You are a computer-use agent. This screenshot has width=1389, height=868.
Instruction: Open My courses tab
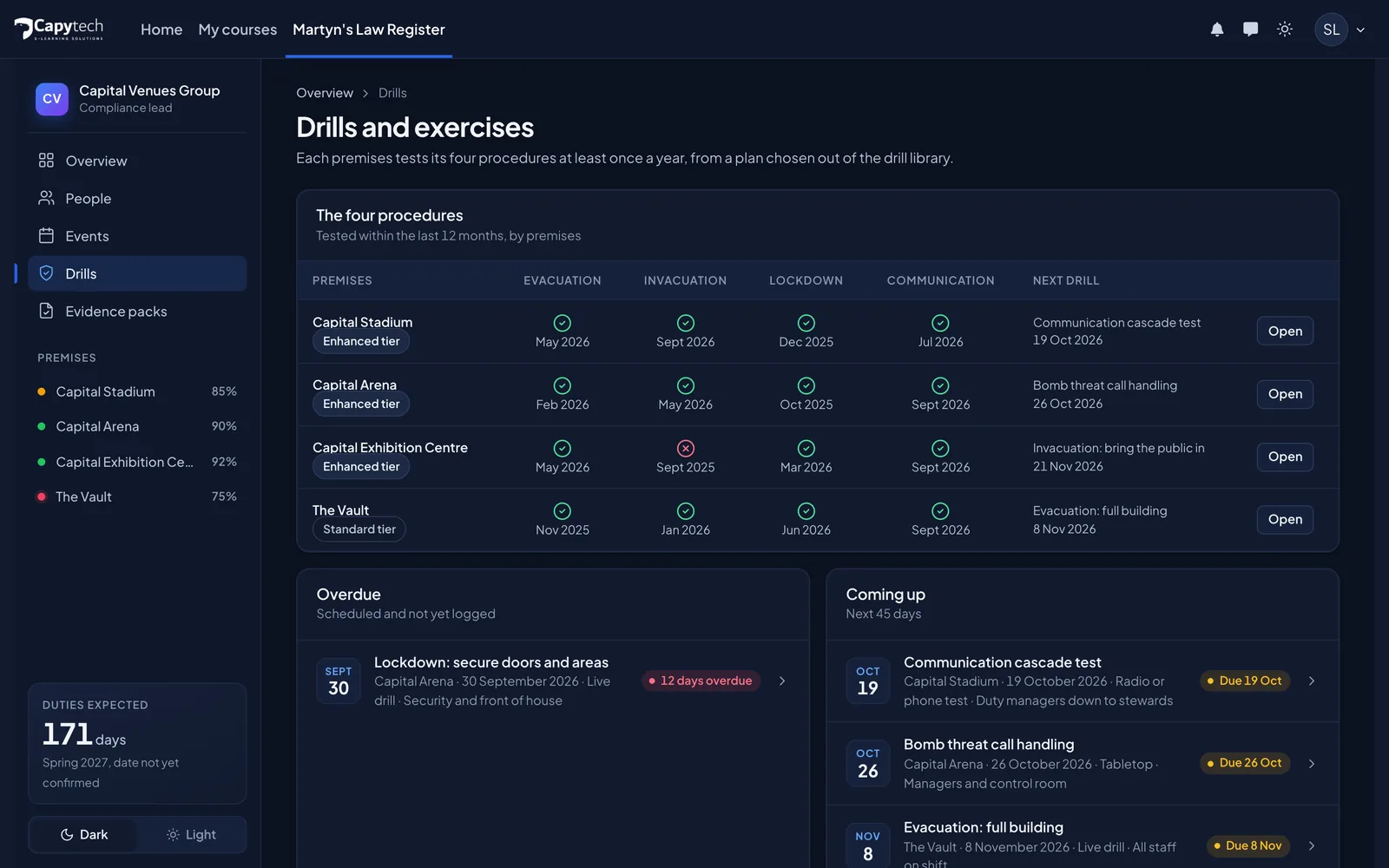click(238, 30)
